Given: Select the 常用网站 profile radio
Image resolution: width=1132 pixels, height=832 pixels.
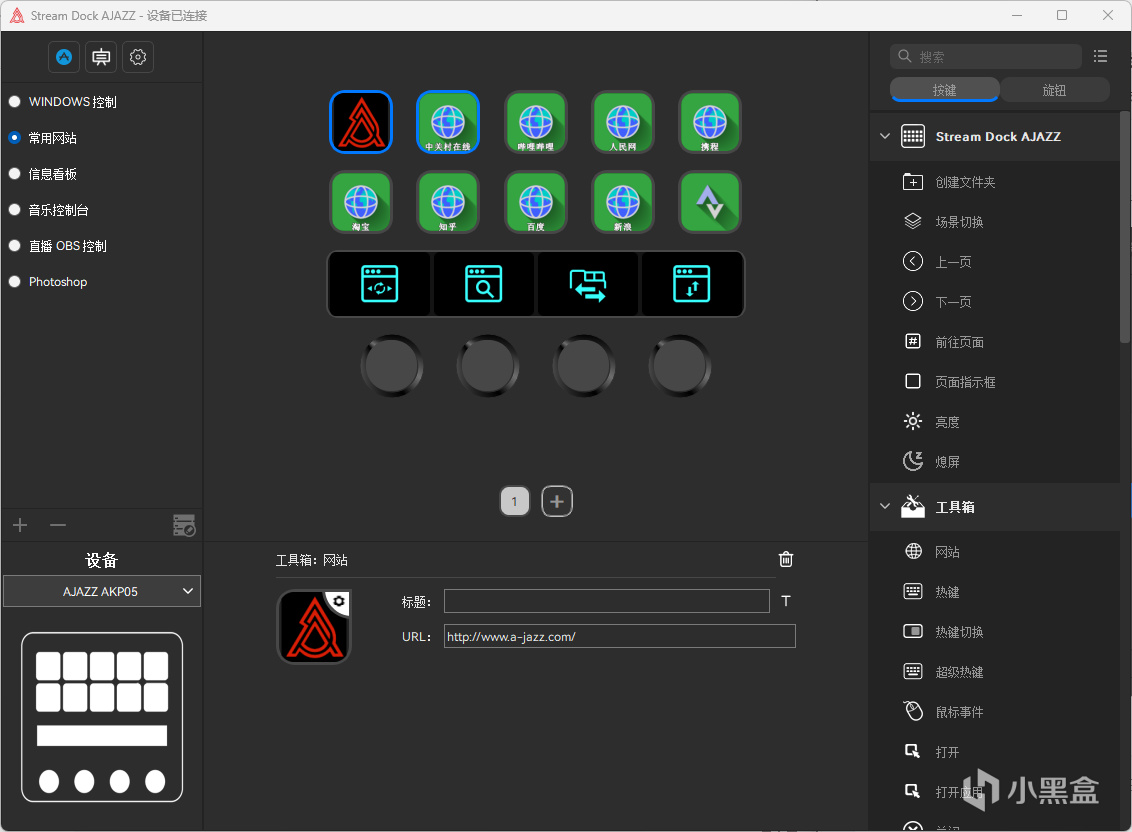Looking at the screenshot, I should 14,137.
